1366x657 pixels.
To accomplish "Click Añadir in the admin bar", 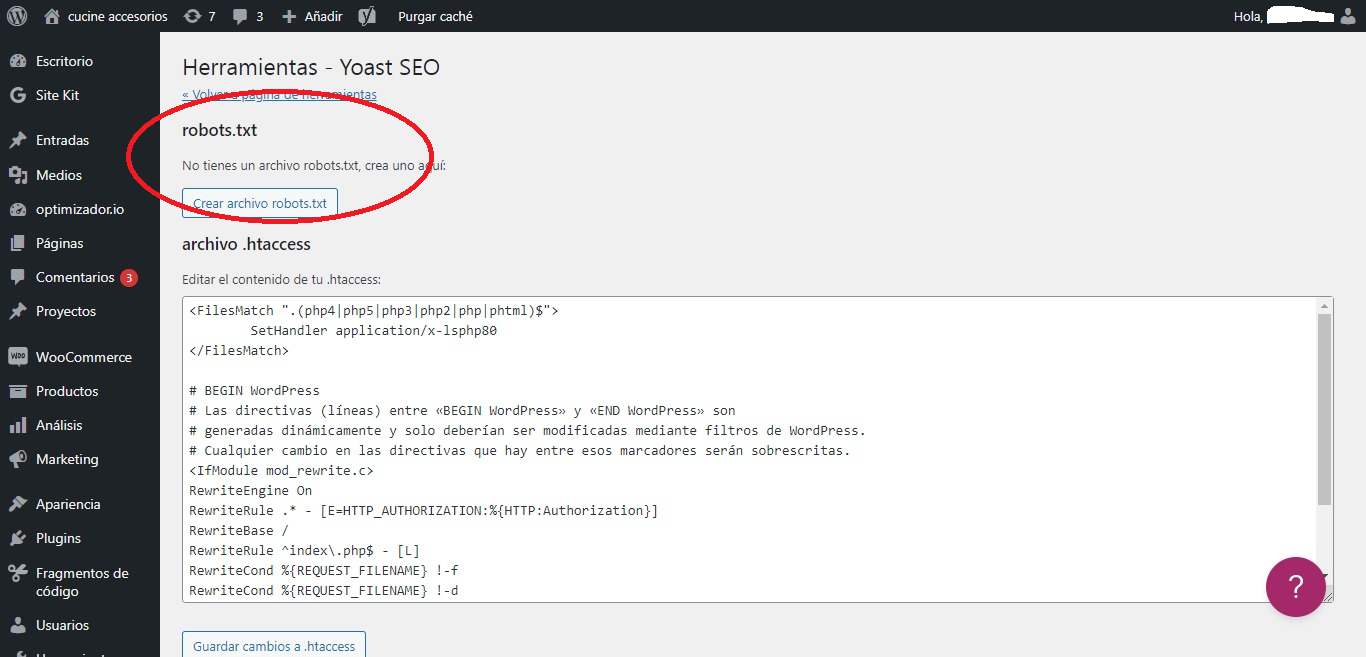I will (x=323, y=17).
